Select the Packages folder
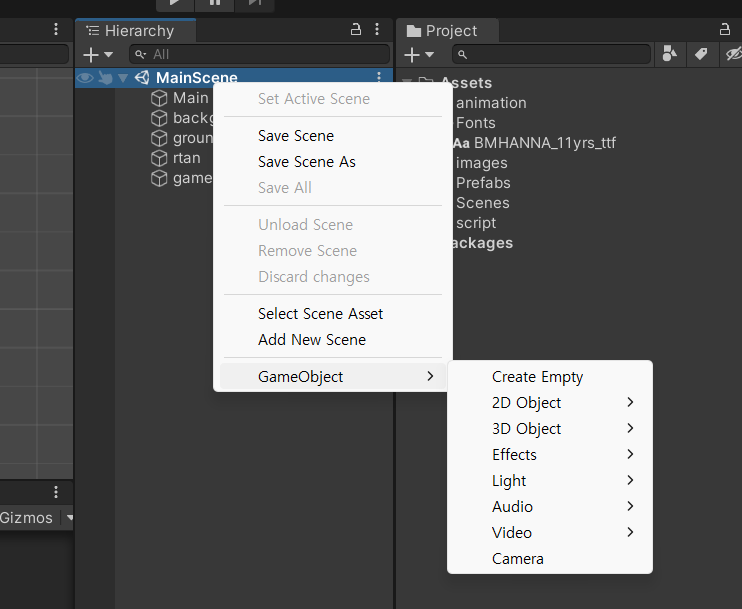Viewport: 742px width, 609px height. (x=482, y=243)
